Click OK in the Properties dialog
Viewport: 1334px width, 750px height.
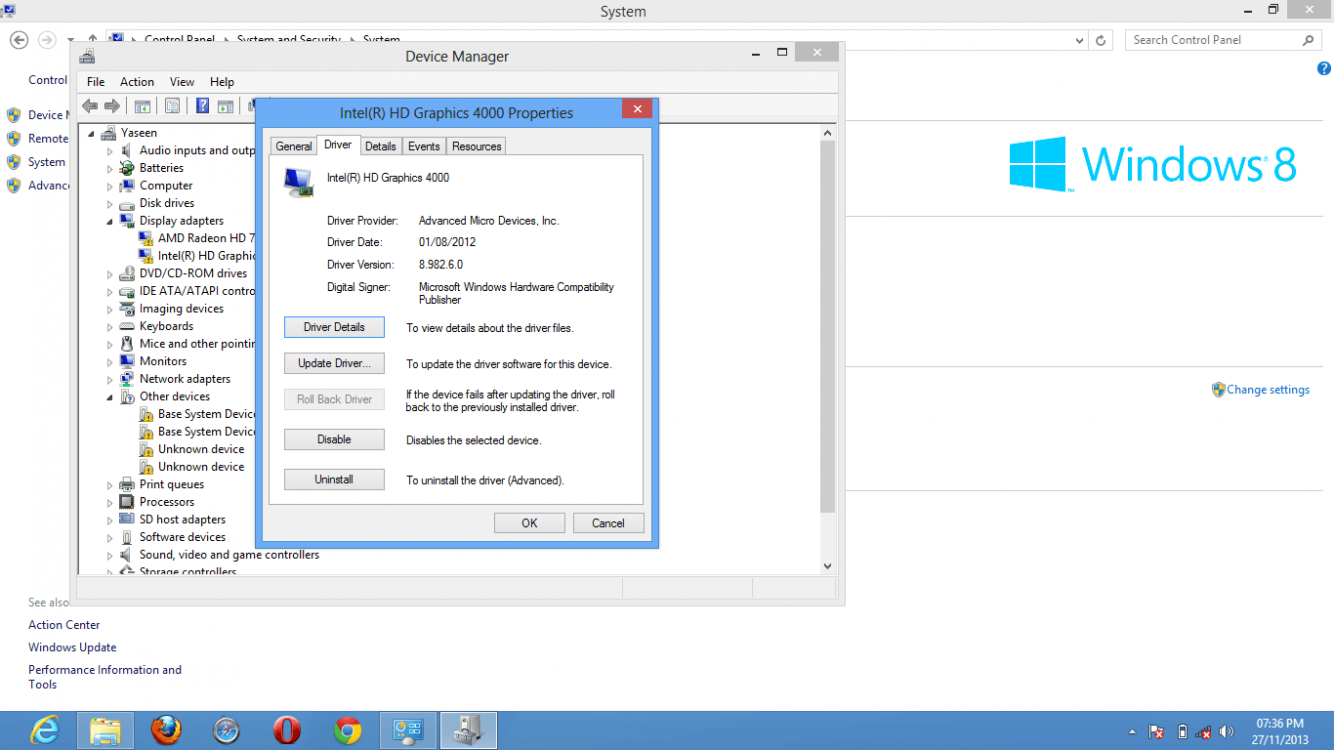point(529,523)
